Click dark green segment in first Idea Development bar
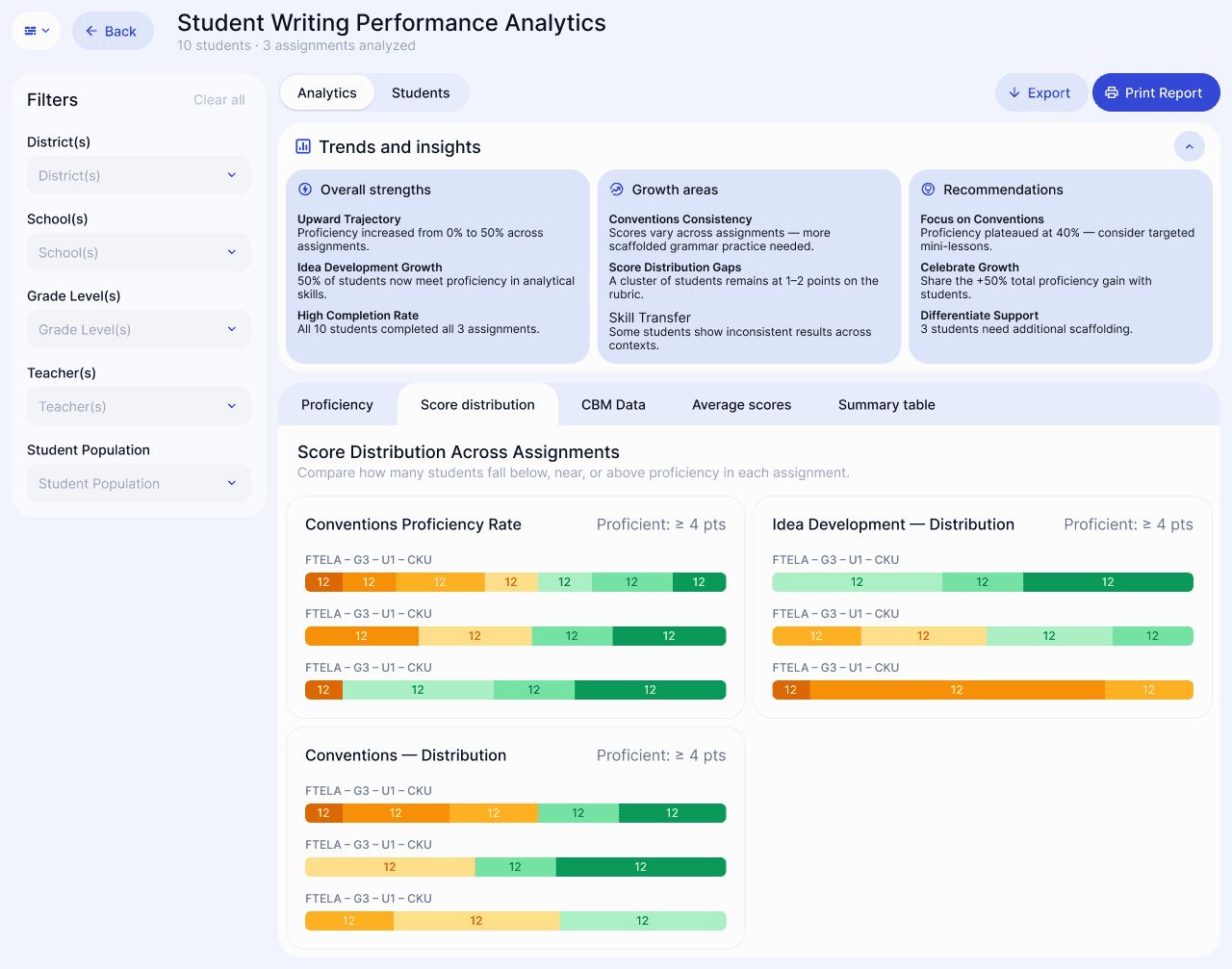The height and width of the screenshot is (969, 1232). [x=1108, y=582]
